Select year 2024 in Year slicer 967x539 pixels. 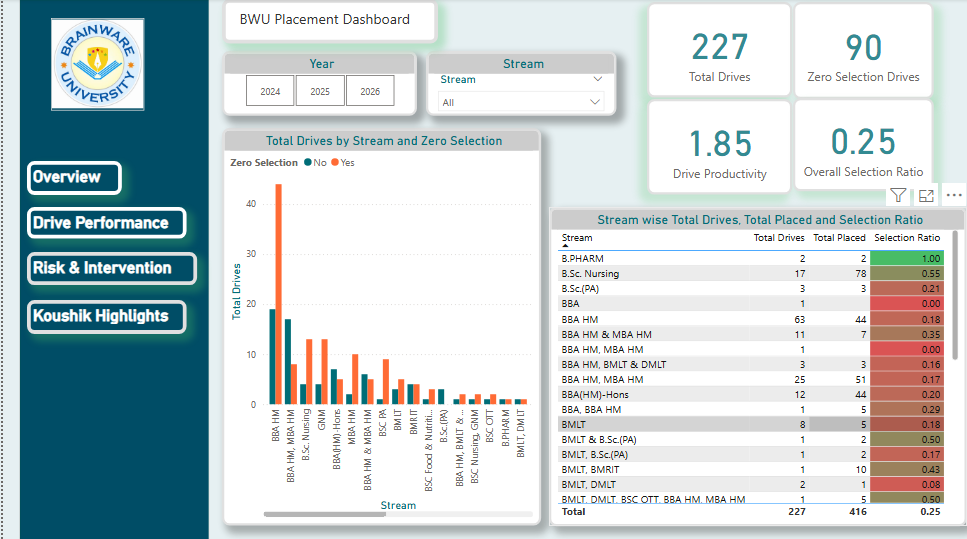click(270, 91)
